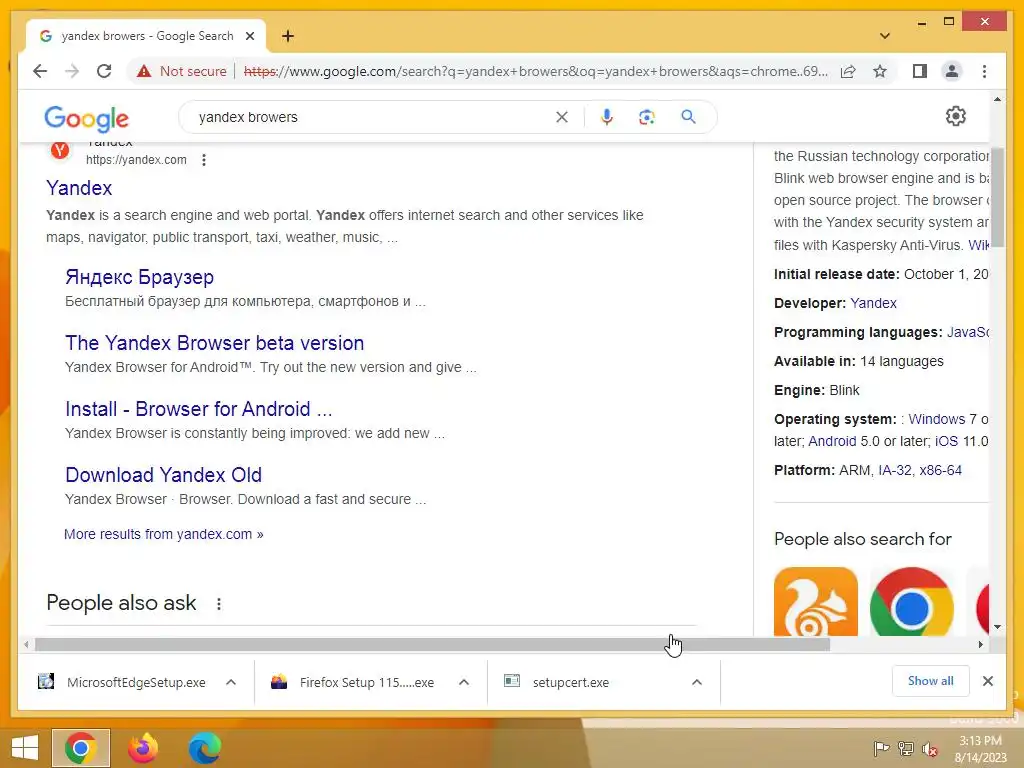The image size is (1024, 768).
Task: Close the downloads bar
Action: (x=987, y=681)
